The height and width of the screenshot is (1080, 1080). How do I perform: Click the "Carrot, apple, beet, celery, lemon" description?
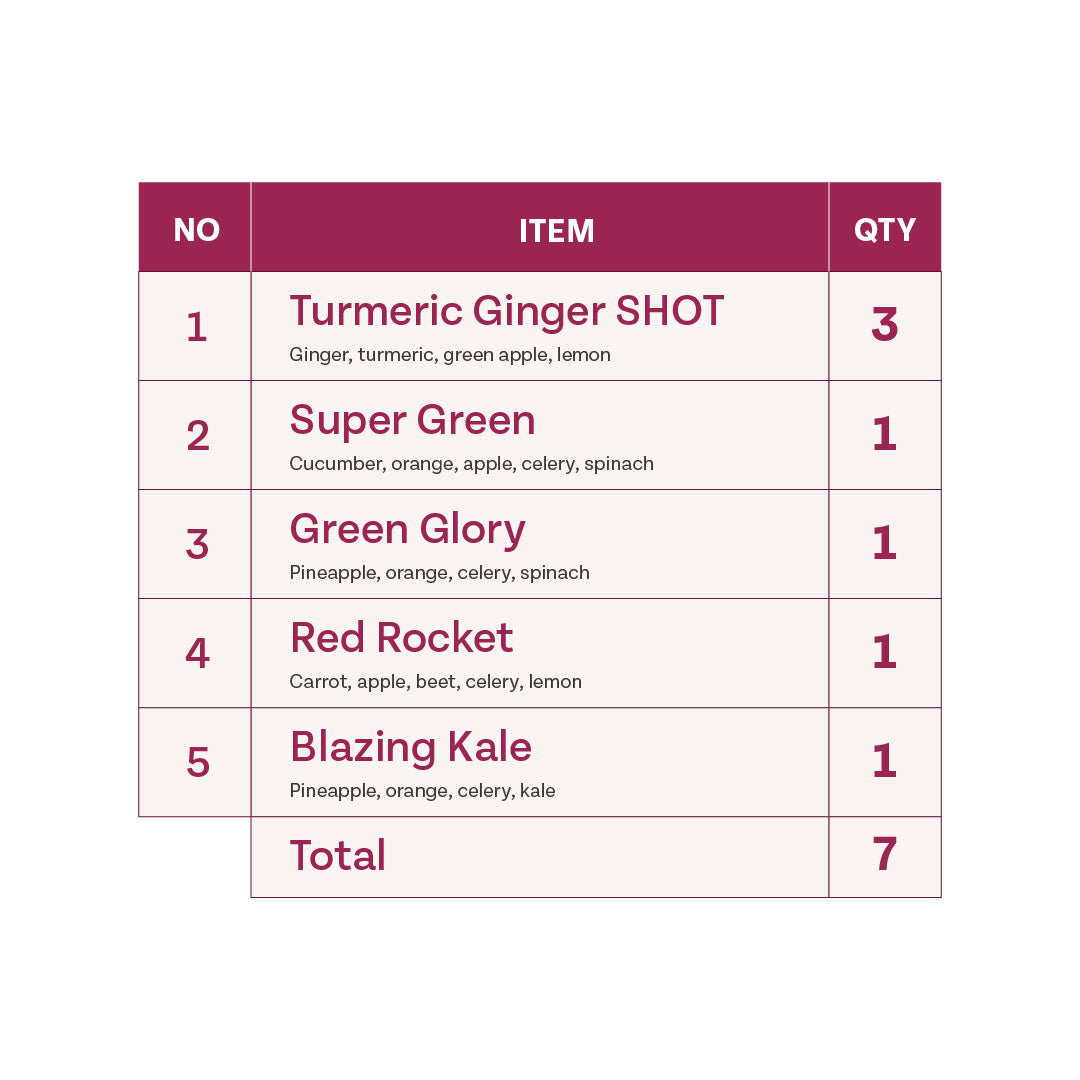tap(435, 682)
